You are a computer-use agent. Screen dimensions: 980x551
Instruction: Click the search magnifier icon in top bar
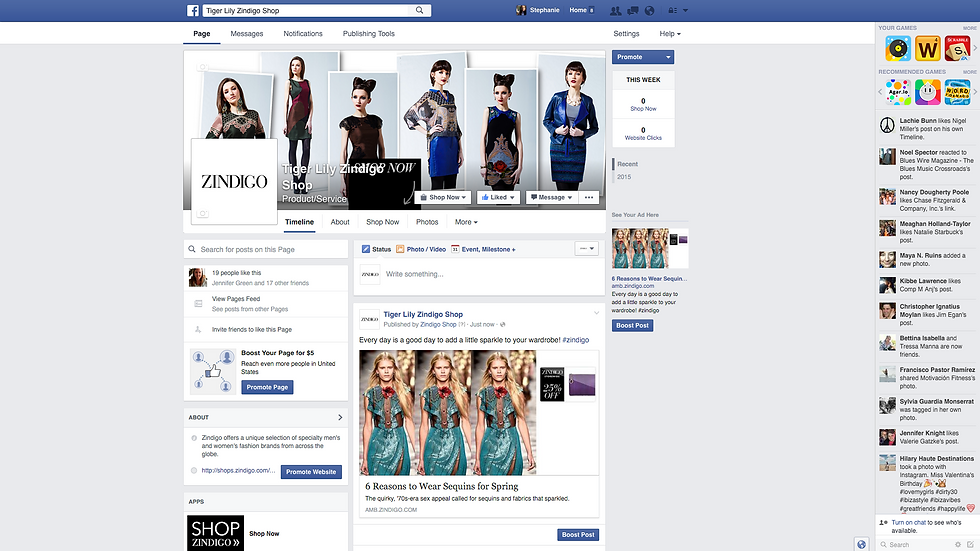[x=419, y=10]
